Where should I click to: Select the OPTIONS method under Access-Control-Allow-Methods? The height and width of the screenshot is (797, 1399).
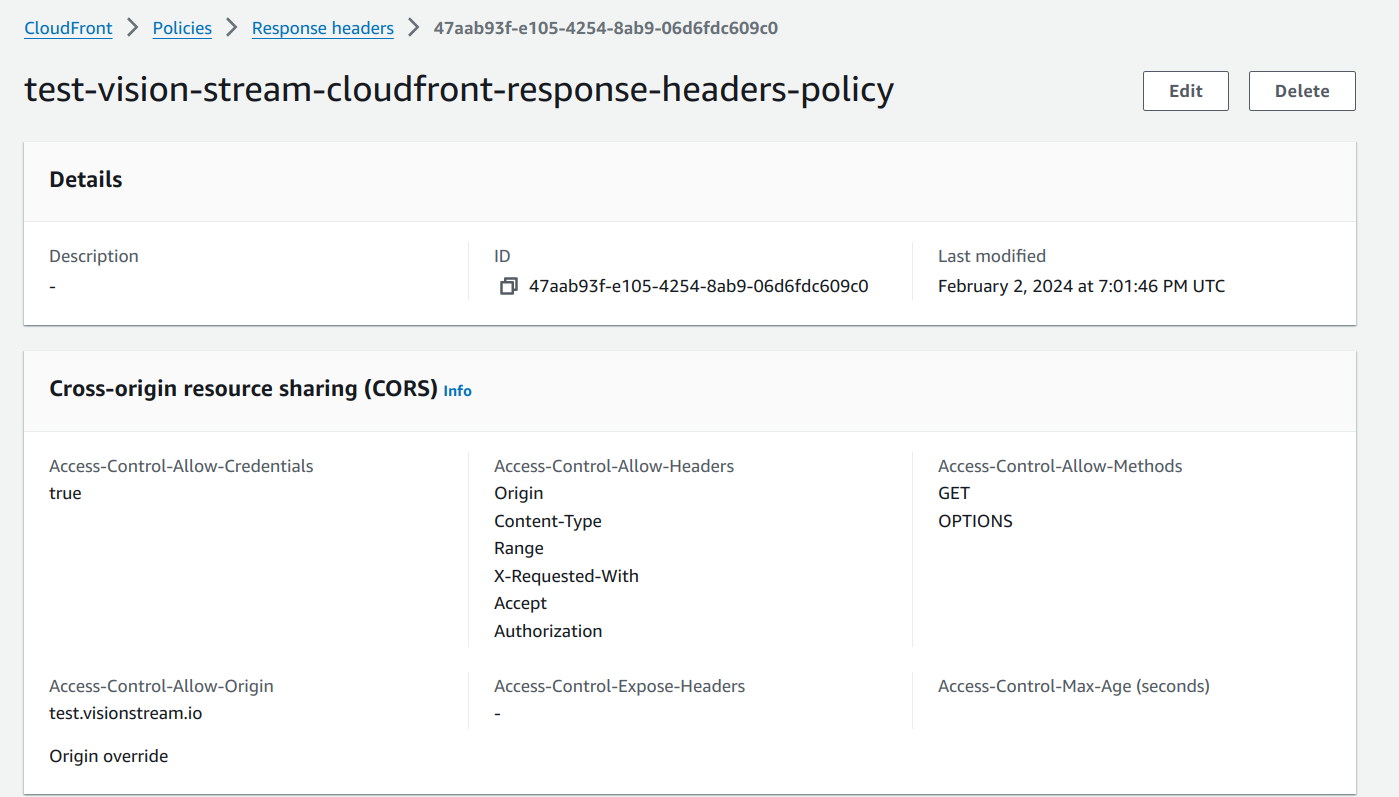(x=975, y=520)
